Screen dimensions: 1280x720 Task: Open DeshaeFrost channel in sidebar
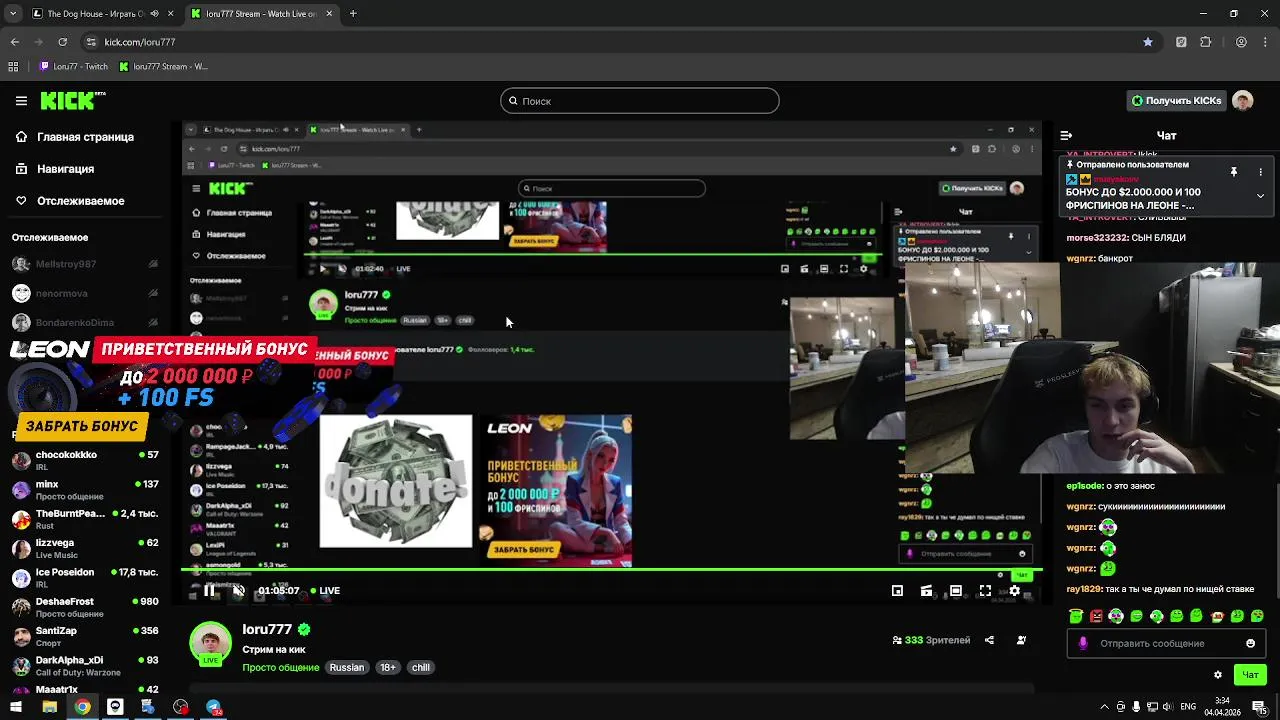(85, 607)
